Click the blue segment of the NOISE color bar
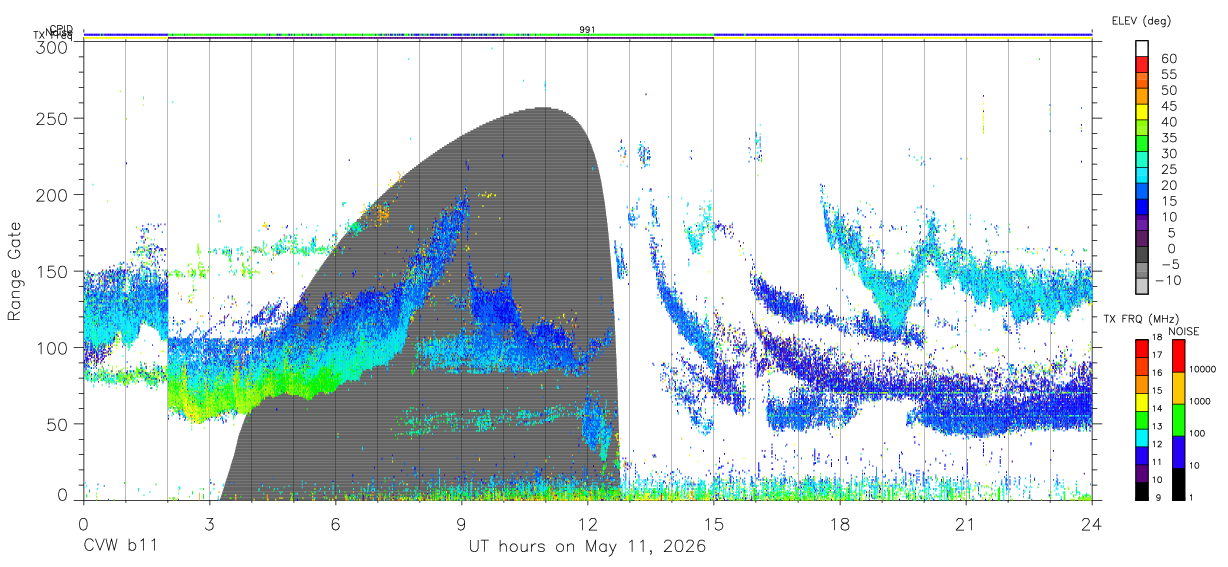 coord(1177,450)
